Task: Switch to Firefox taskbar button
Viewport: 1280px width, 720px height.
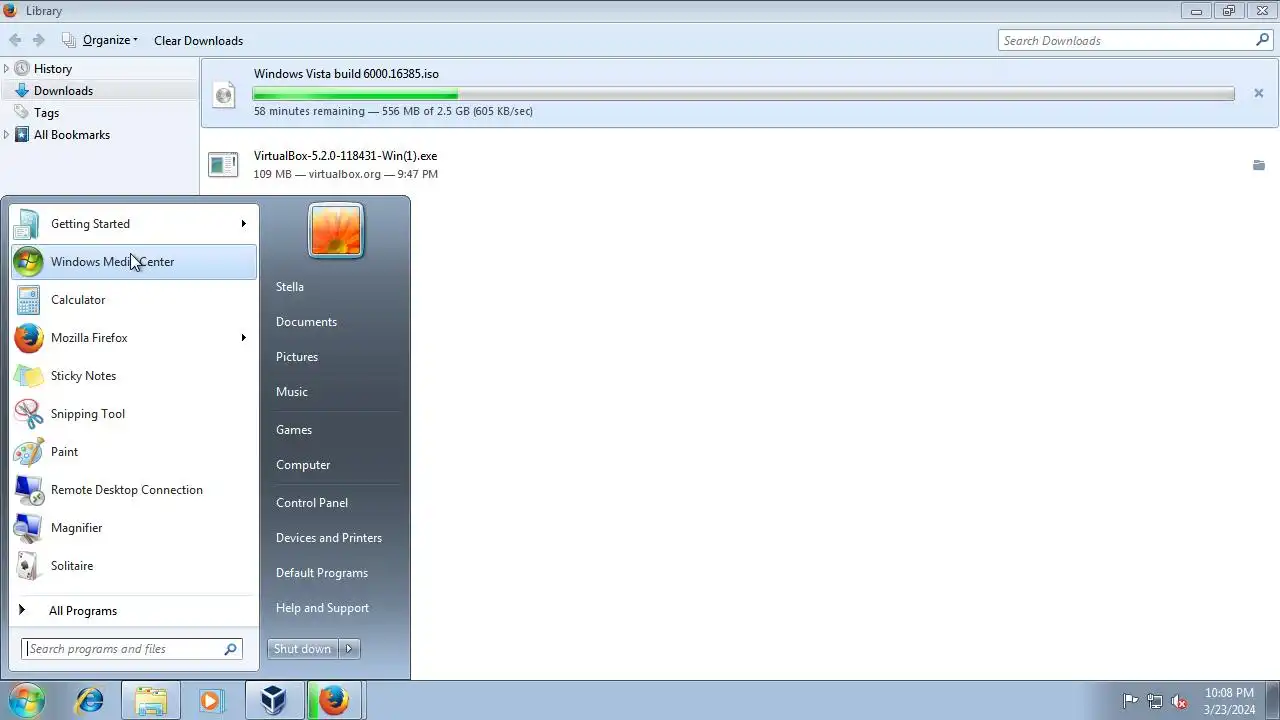Action: pyautogui.click(x=334, y=701)
